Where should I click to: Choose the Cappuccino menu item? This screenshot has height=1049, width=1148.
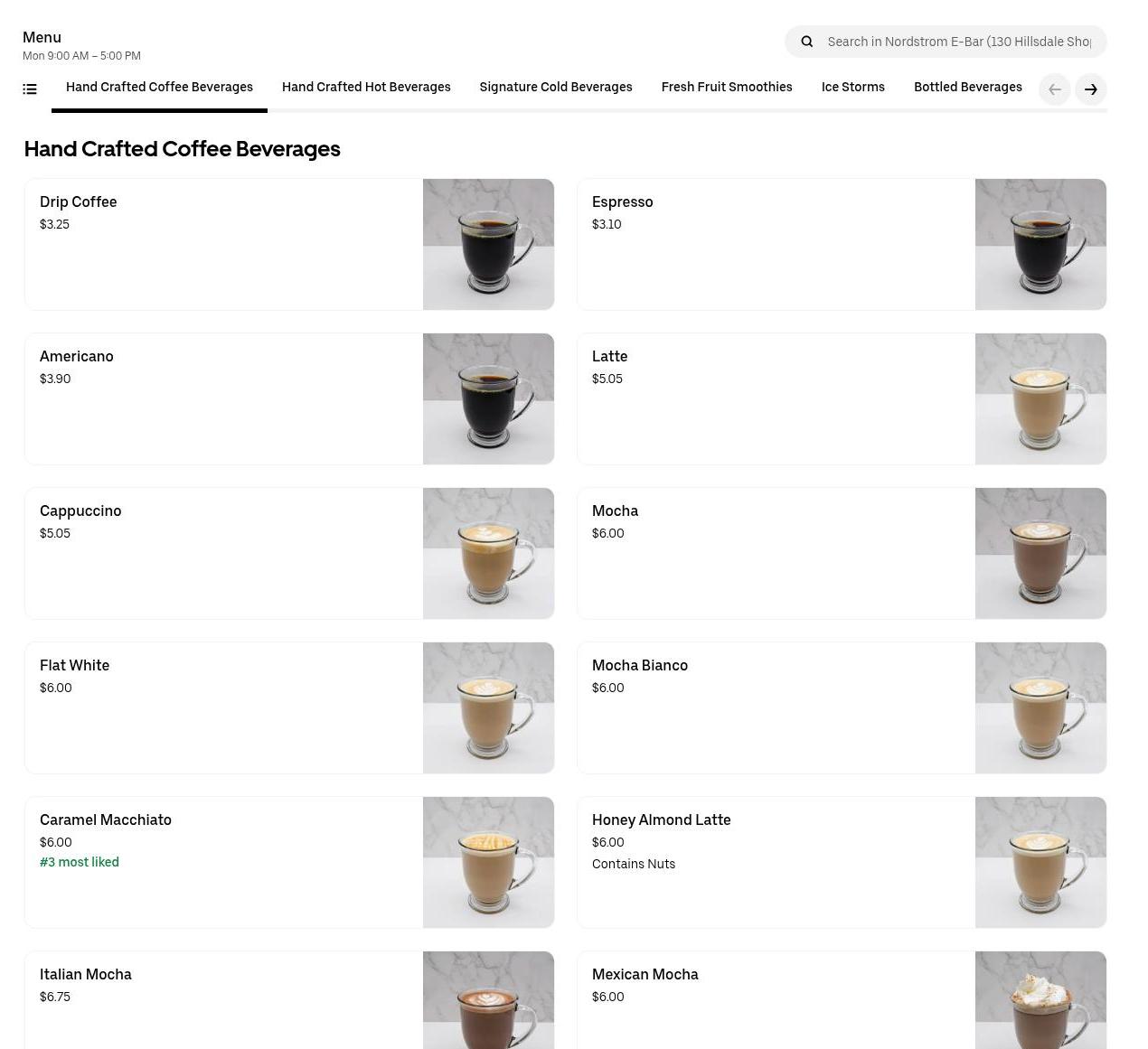click(x=80, y=511)
